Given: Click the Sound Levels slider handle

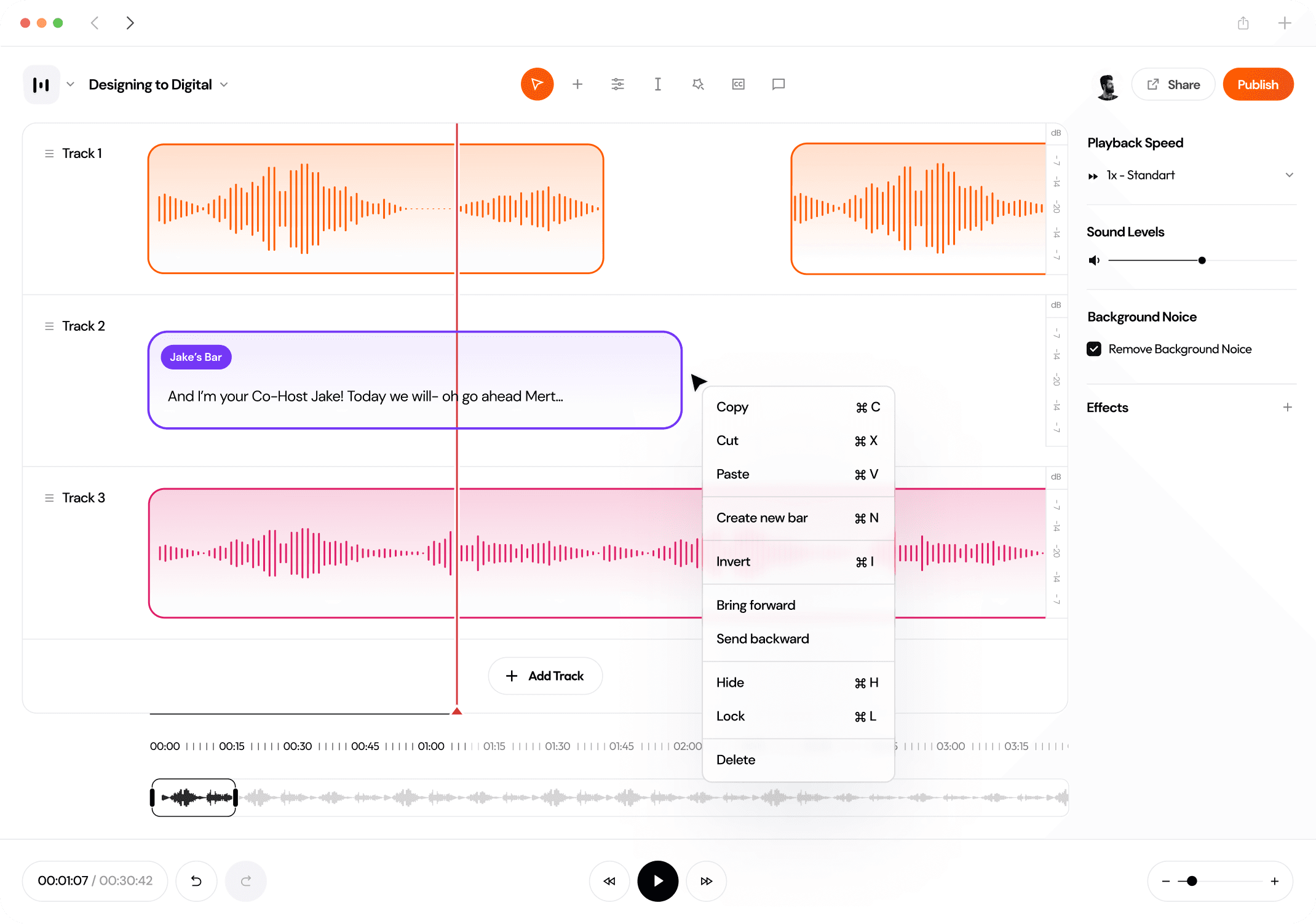Looking at the screenshot, I should [x=1202, y=261].
